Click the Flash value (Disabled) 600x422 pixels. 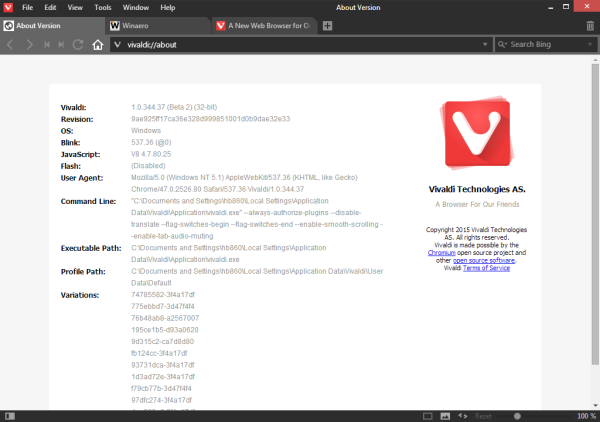(148, 166)
